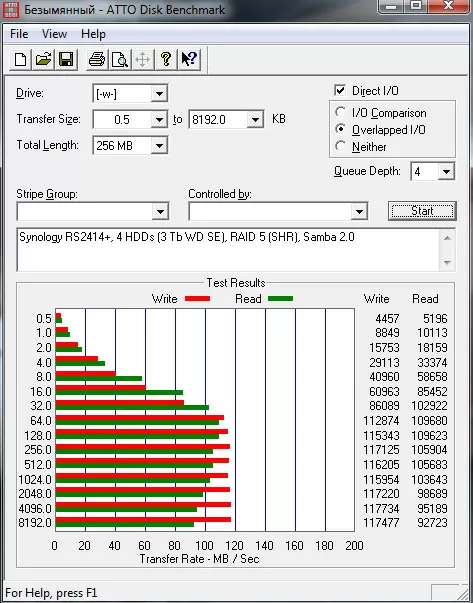Start the disk benchmark

422,211
